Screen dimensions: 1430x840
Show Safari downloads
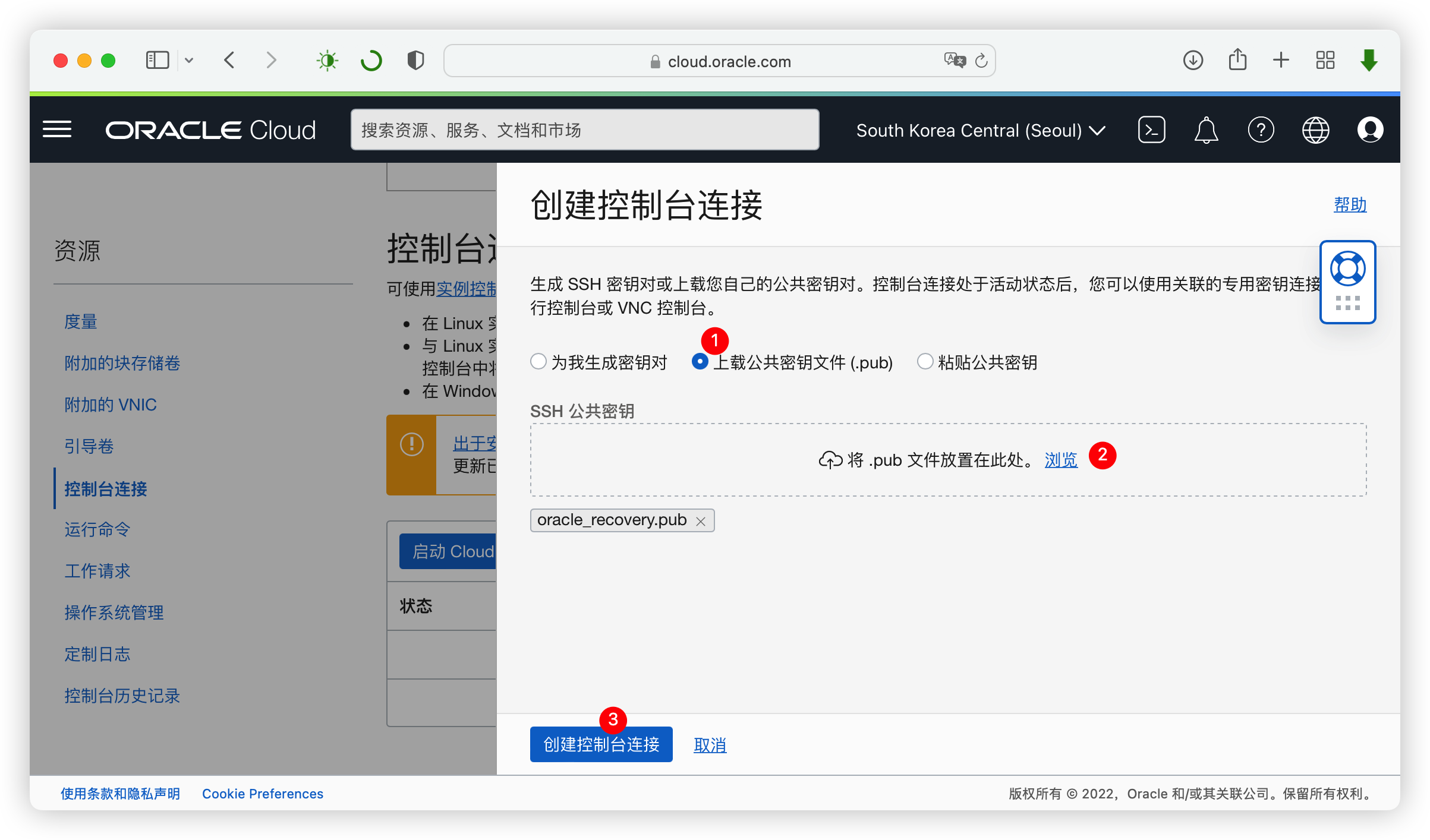(x=1193, y=60)
